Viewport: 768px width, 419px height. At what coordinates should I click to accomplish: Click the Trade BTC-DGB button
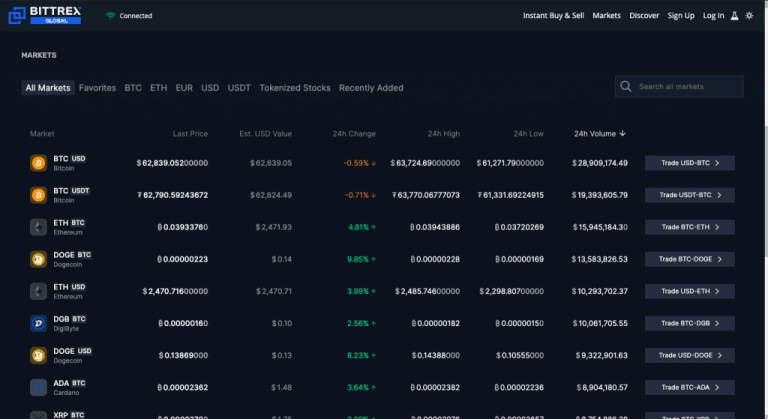[690, 323]
